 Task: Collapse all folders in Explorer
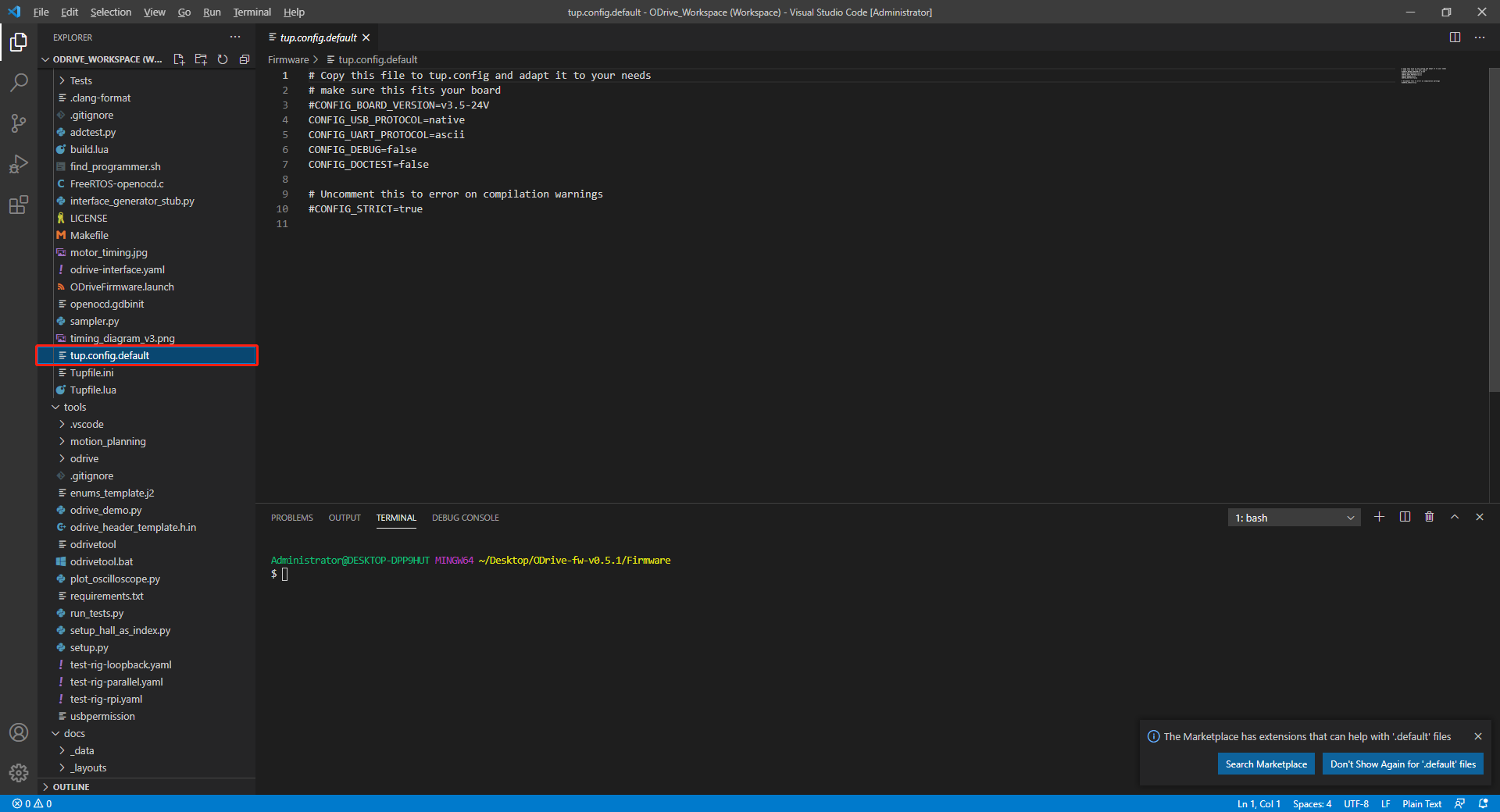(245, 59)
